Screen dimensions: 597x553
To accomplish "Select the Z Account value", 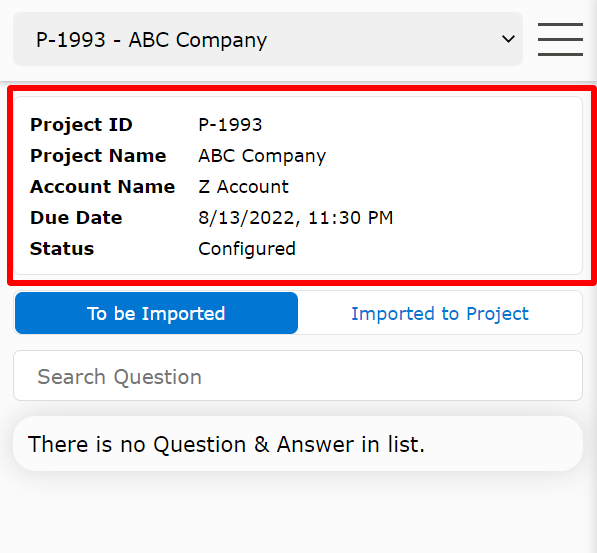I will point(243,187).
